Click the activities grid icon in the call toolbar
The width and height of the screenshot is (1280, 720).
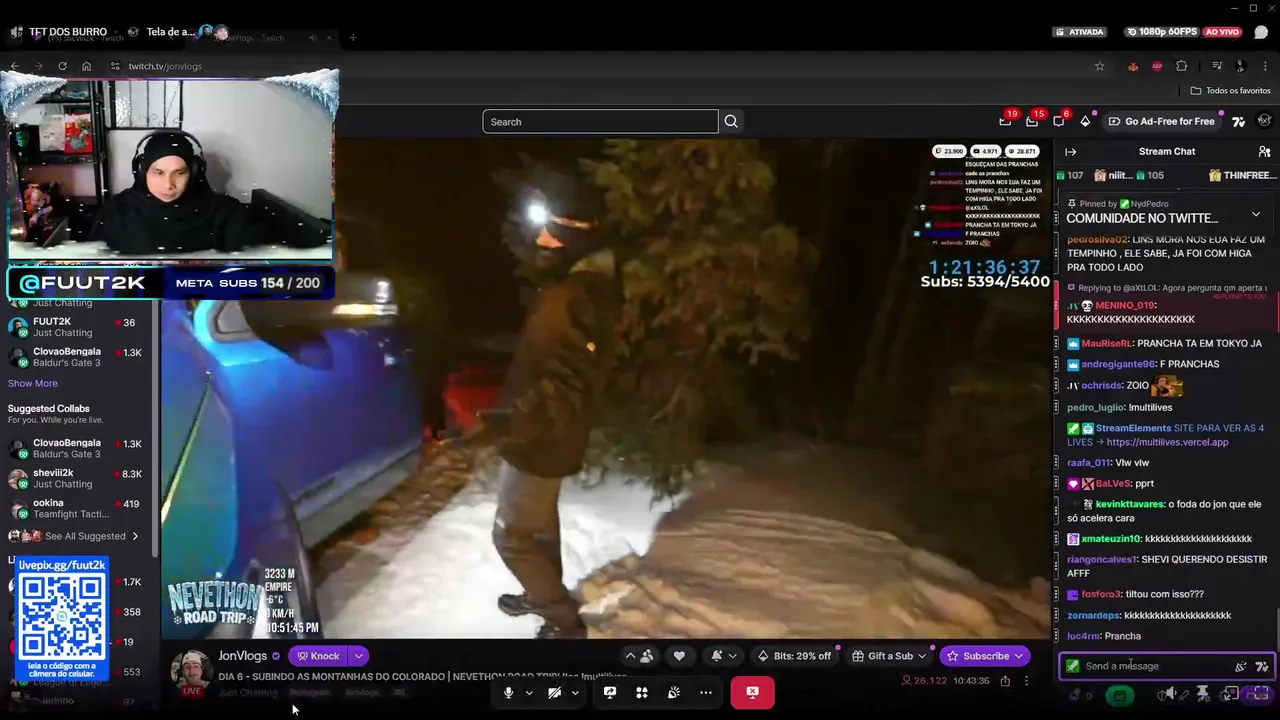click(642, 692)
